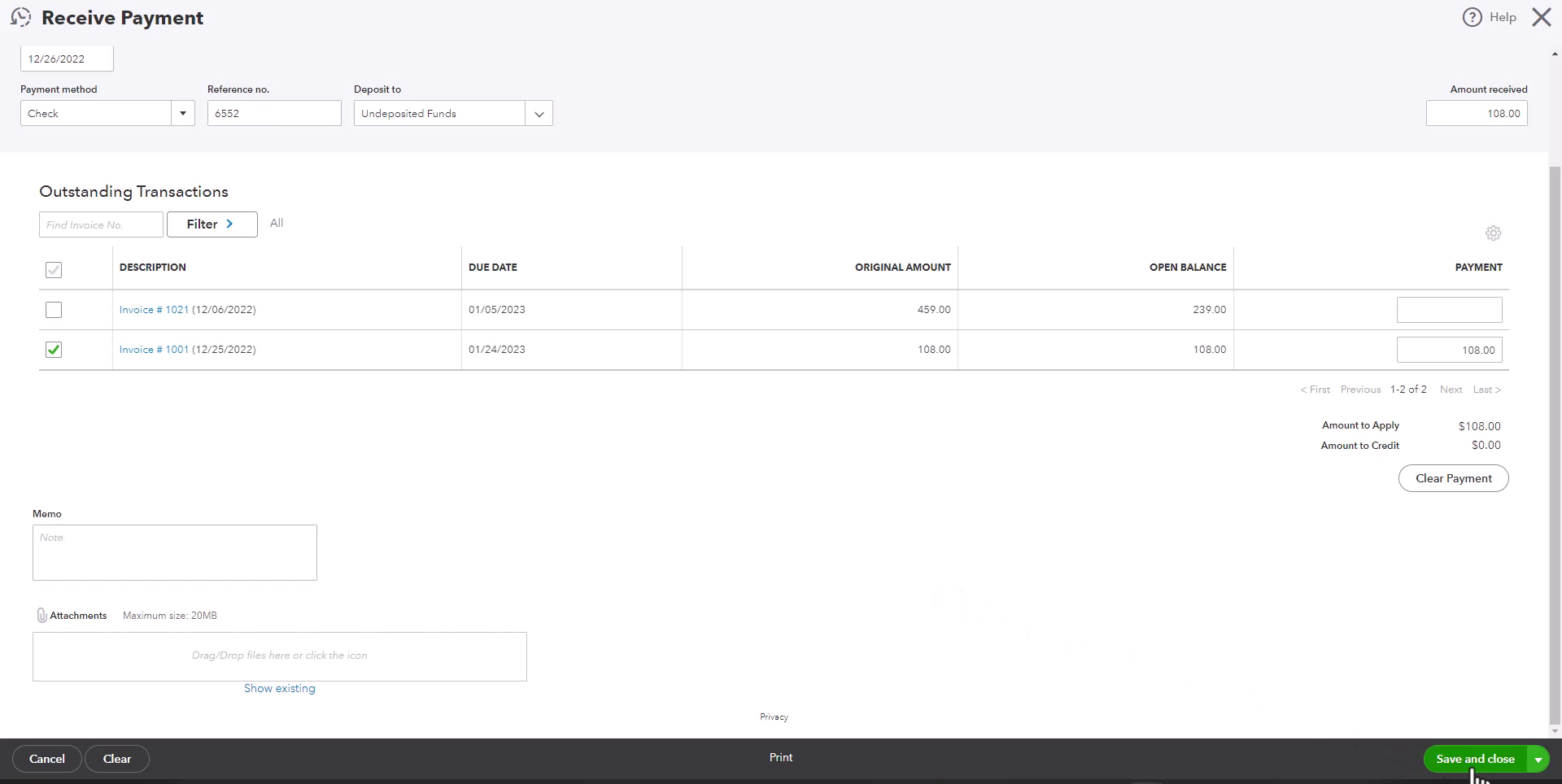Close the Receive Payment window
This screenshot has height=784, width=1562.
(1541, 17)
